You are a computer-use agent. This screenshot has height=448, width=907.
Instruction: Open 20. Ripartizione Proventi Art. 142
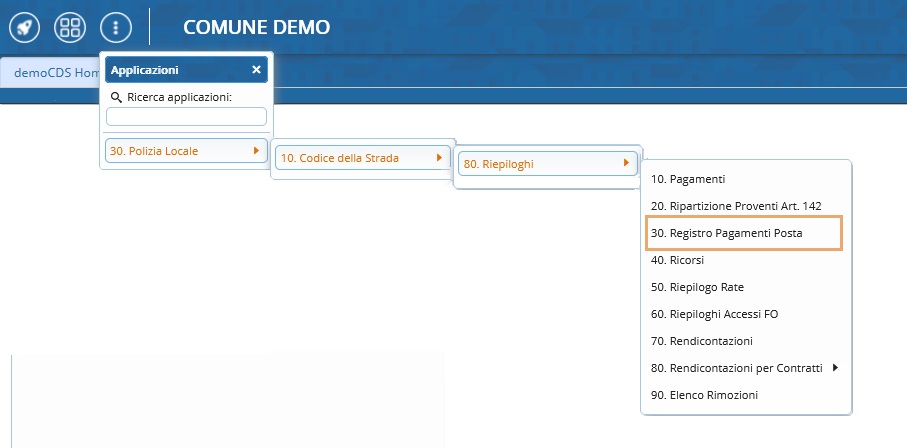pyautogui.click(x=735, y=205)
